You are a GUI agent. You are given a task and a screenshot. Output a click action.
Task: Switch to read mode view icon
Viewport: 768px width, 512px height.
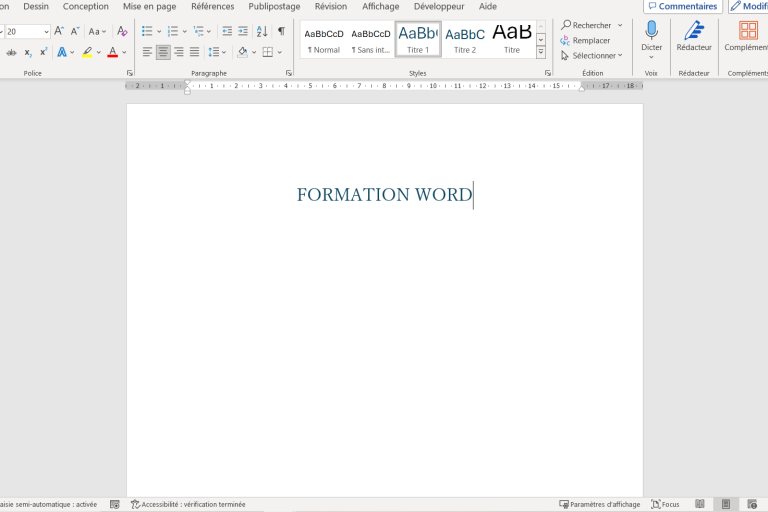[x=700, y=504]
